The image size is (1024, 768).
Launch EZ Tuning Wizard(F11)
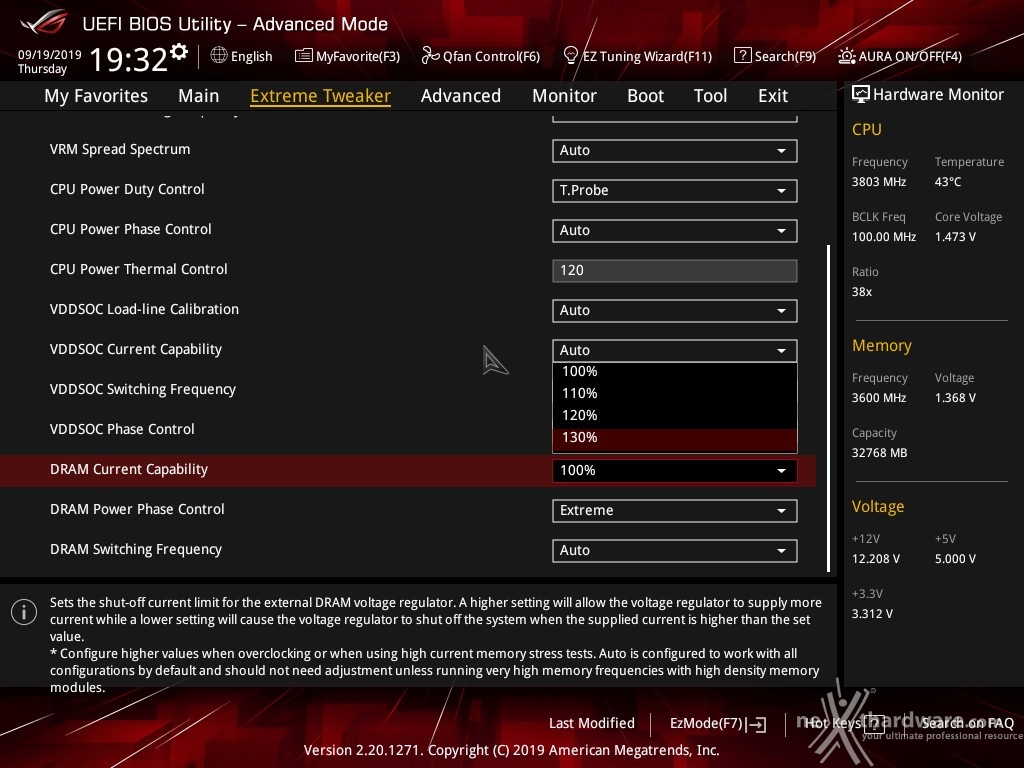tap(647, 56)
